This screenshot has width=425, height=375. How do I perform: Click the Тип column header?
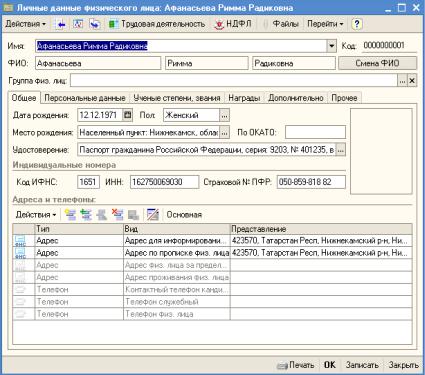point(79,229)
